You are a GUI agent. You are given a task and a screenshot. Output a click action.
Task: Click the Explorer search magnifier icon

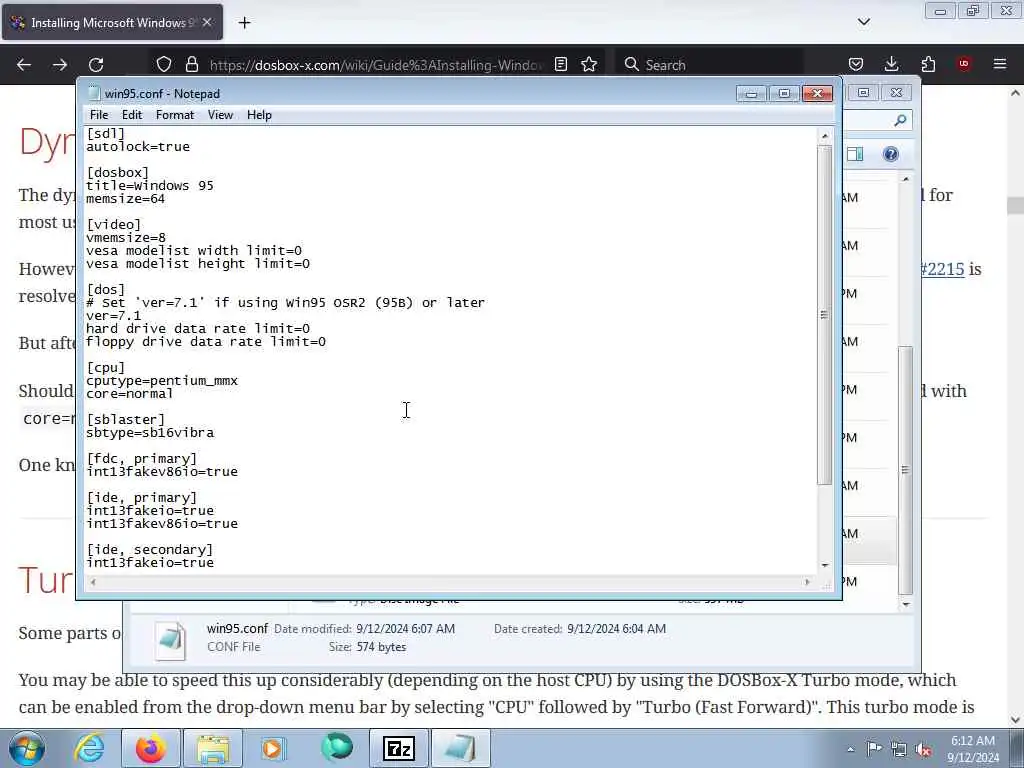coord(901,120)
